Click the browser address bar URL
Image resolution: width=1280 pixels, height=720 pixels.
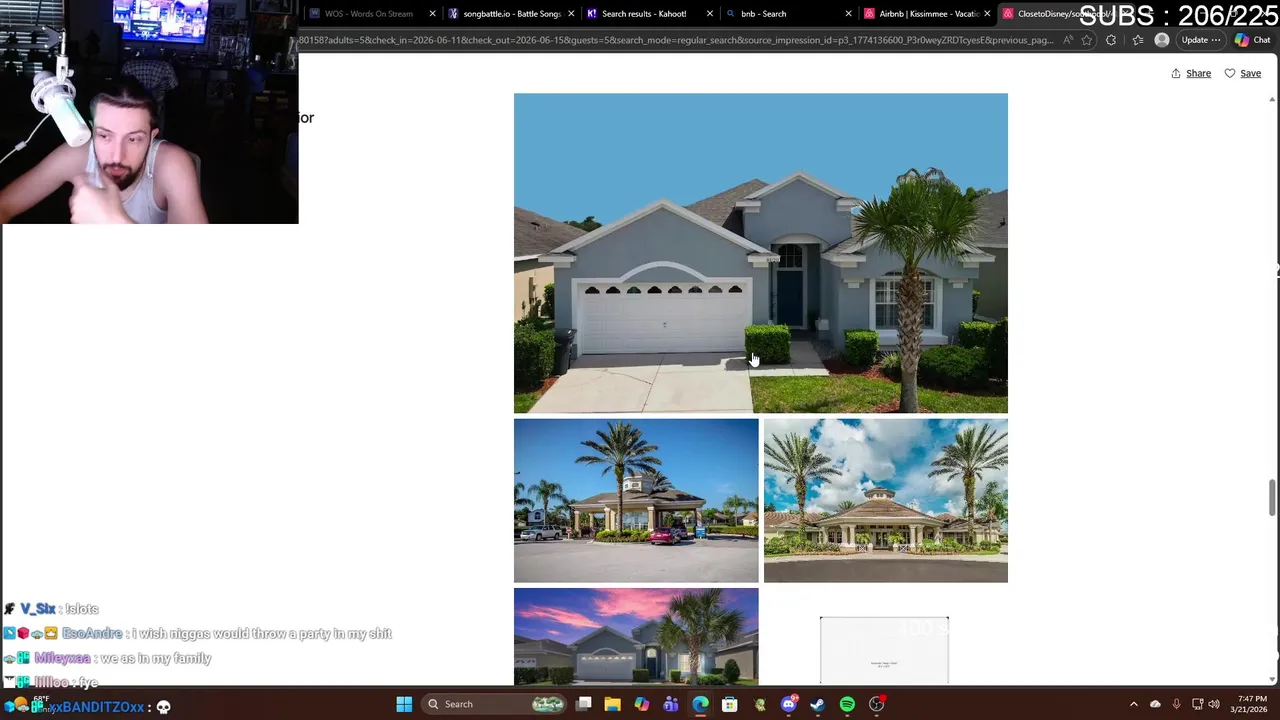coord(675,41)
